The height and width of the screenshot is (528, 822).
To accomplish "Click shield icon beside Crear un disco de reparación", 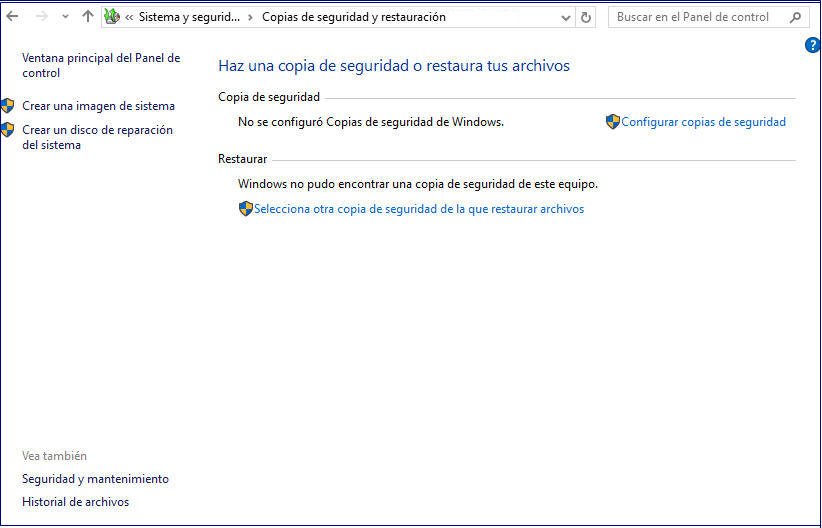I will coord(7,130).
